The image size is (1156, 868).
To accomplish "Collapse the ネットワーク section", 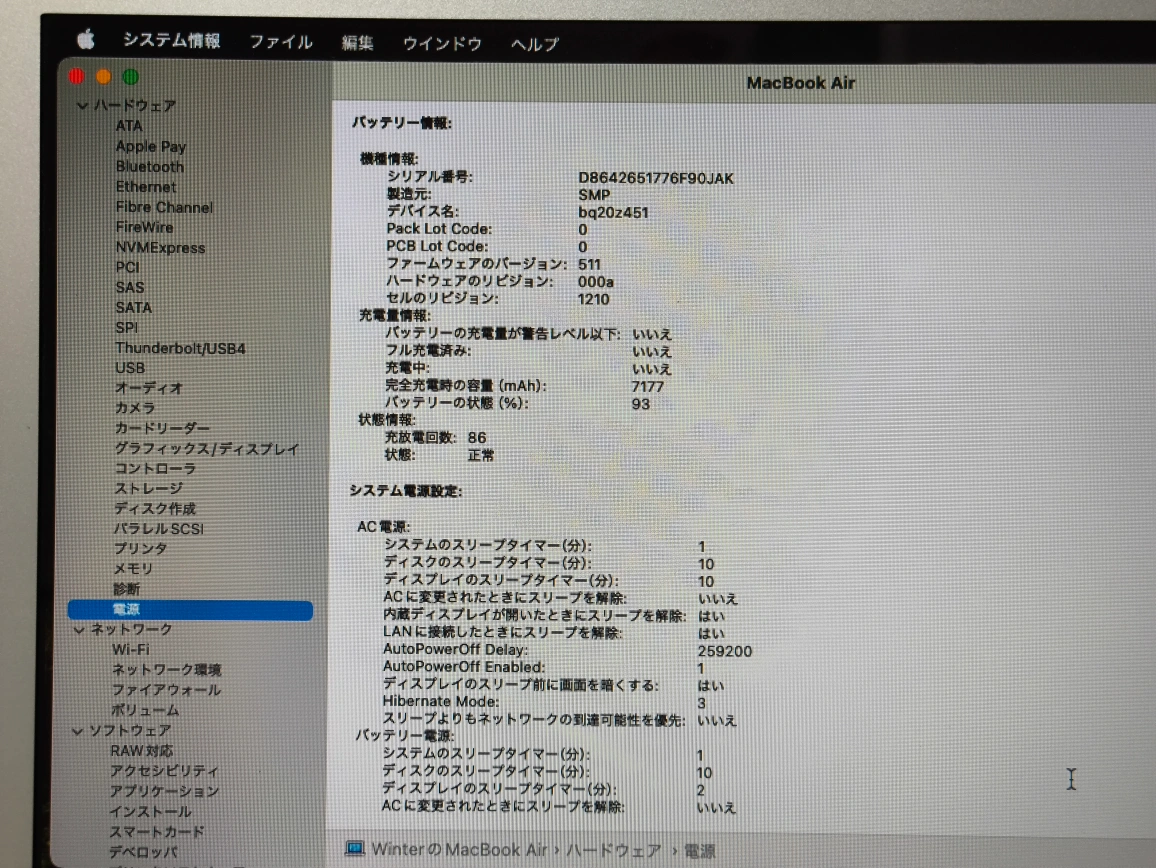I will click(80, 630).
